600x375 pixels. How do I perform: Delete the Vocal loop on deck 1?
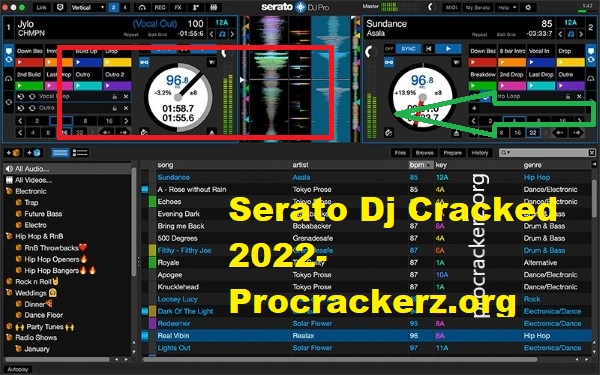[x=126, y=96]
